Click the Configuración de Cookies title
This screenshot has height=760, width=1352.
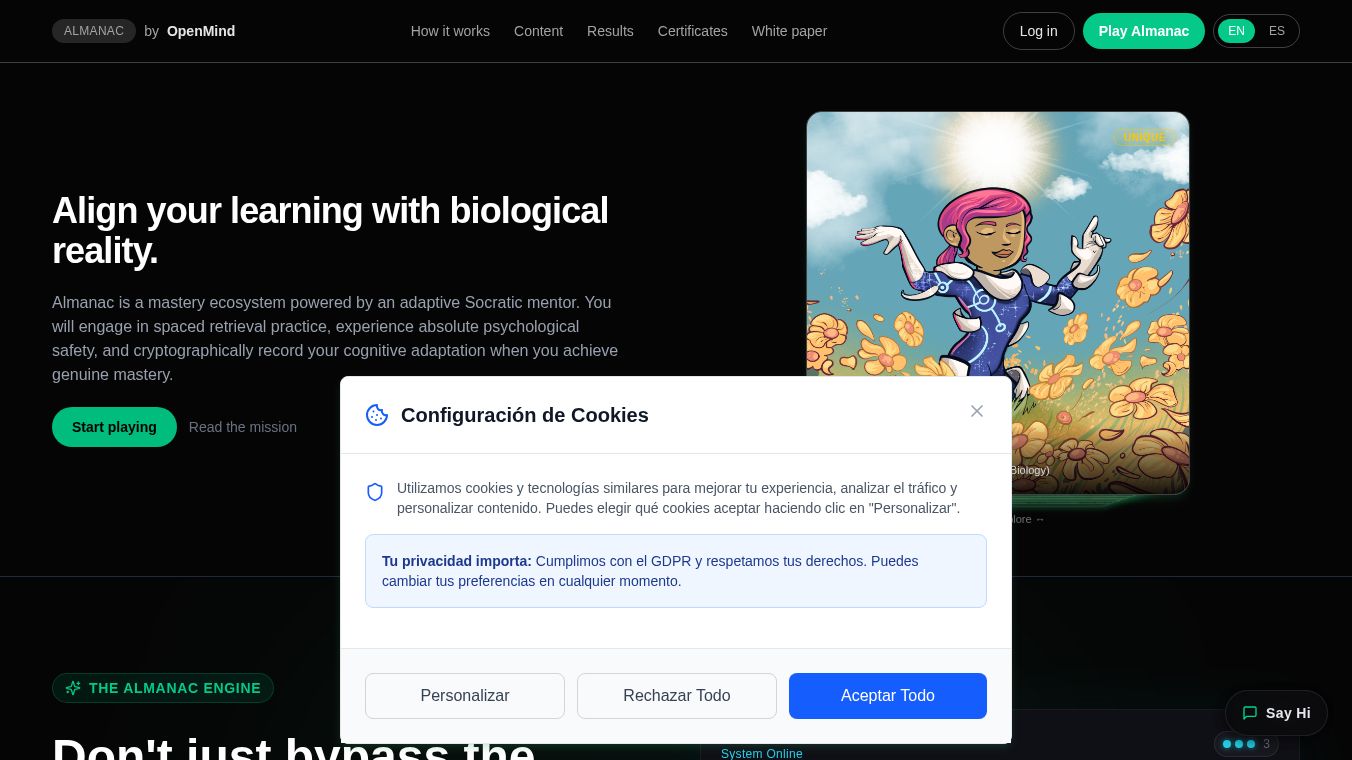coord(525,415)
